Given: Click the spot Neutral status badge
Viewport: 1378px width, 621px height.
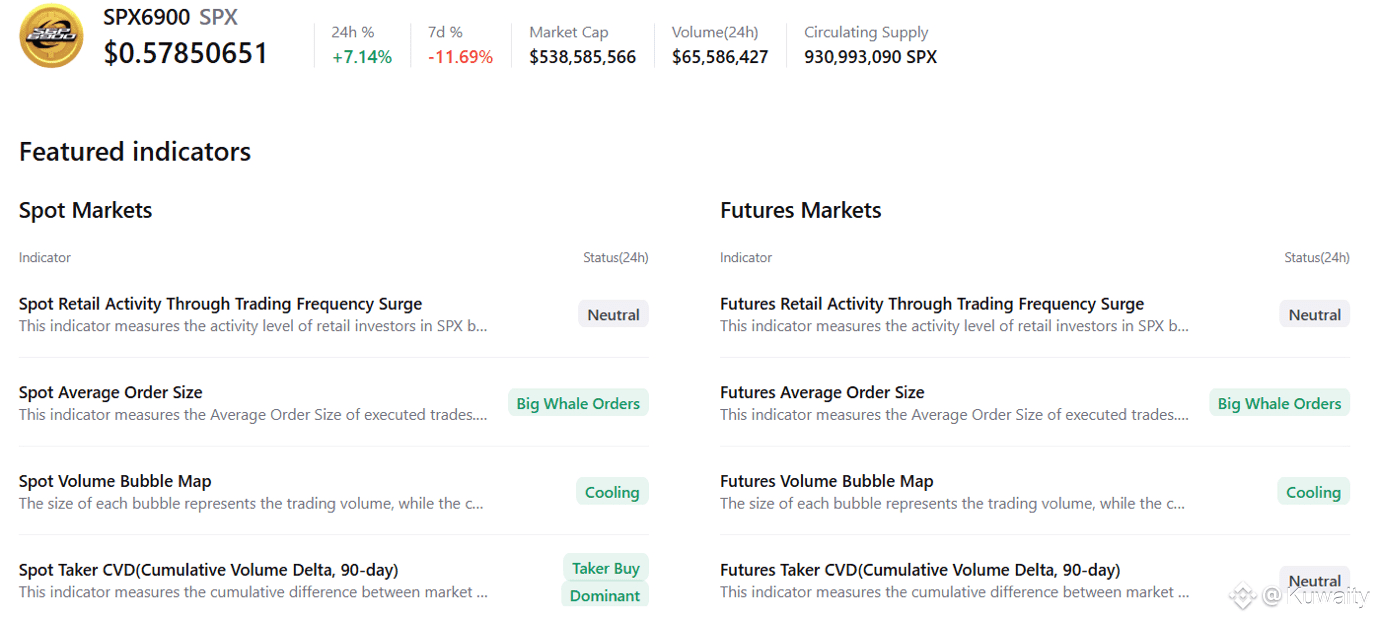Looking at the screenshot, I should point(613,315).
